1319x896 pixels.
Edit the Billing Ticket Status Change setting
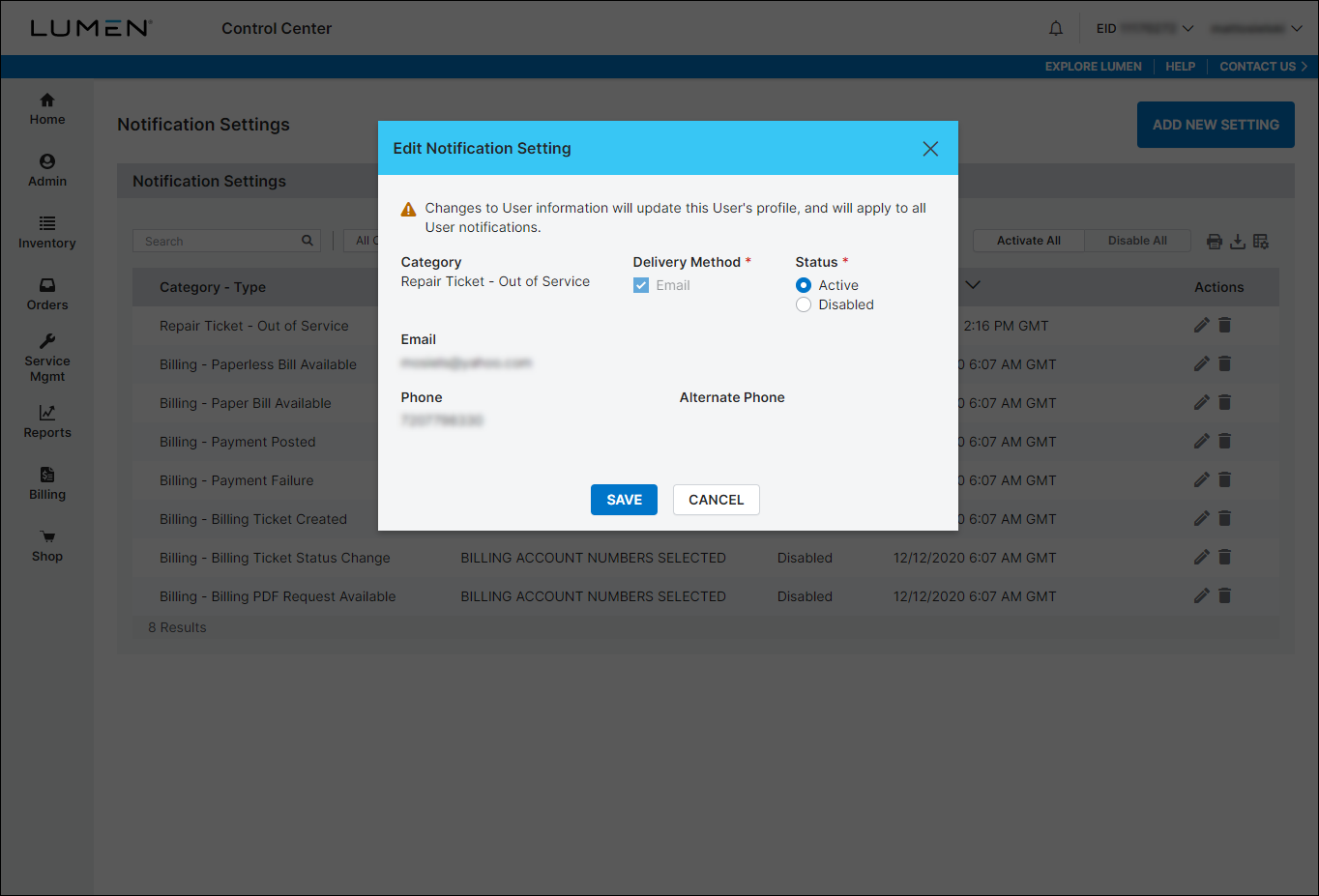1202,558
